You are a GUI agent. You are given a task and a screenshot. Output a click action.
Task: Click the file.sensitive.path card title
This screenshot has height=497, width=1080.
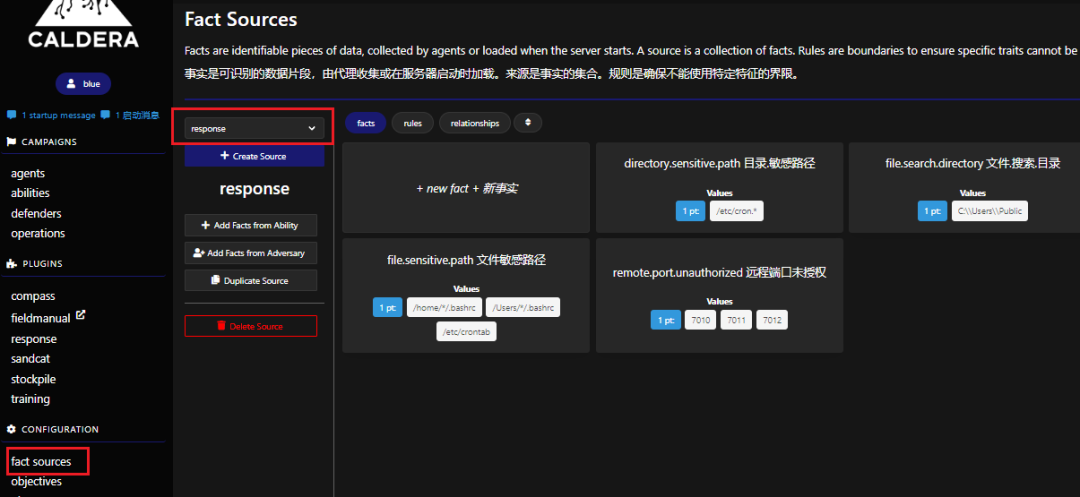click(x=466, y=260)
